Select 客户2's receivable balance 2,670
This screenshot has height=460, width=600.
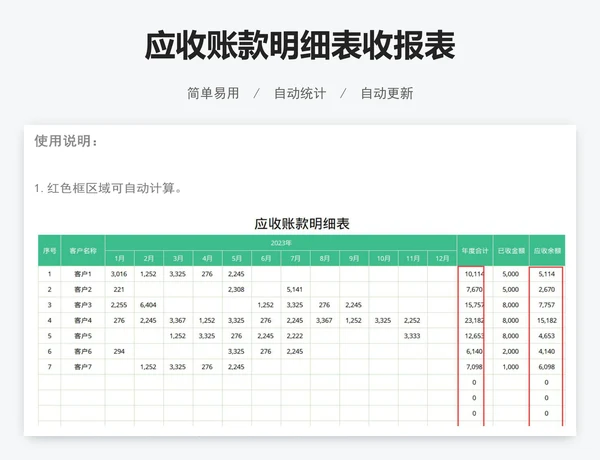(546, 290)
